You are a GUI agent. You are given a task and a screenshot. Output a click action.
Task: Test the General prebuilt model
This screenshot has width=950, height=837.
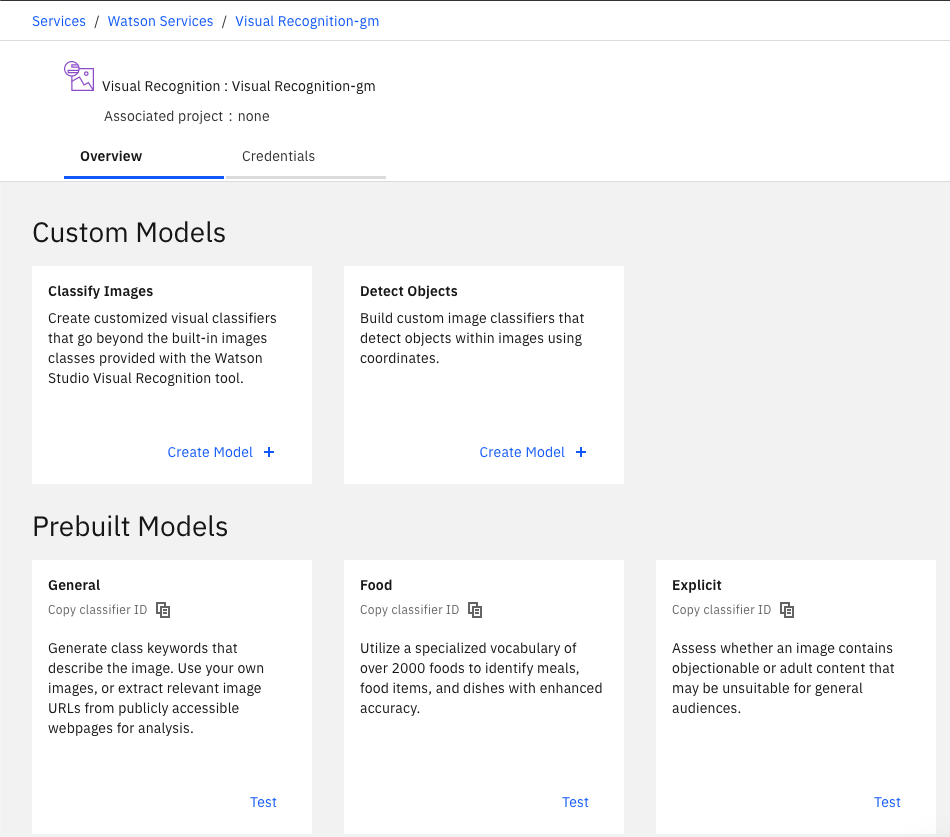click(264, 802)
